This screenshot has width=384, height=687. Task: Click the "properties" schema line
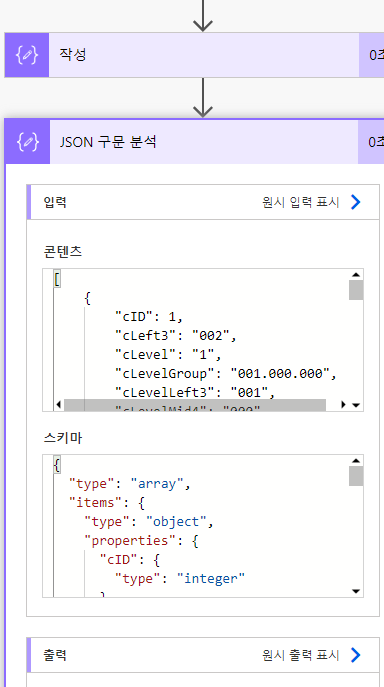pos(142,541)
